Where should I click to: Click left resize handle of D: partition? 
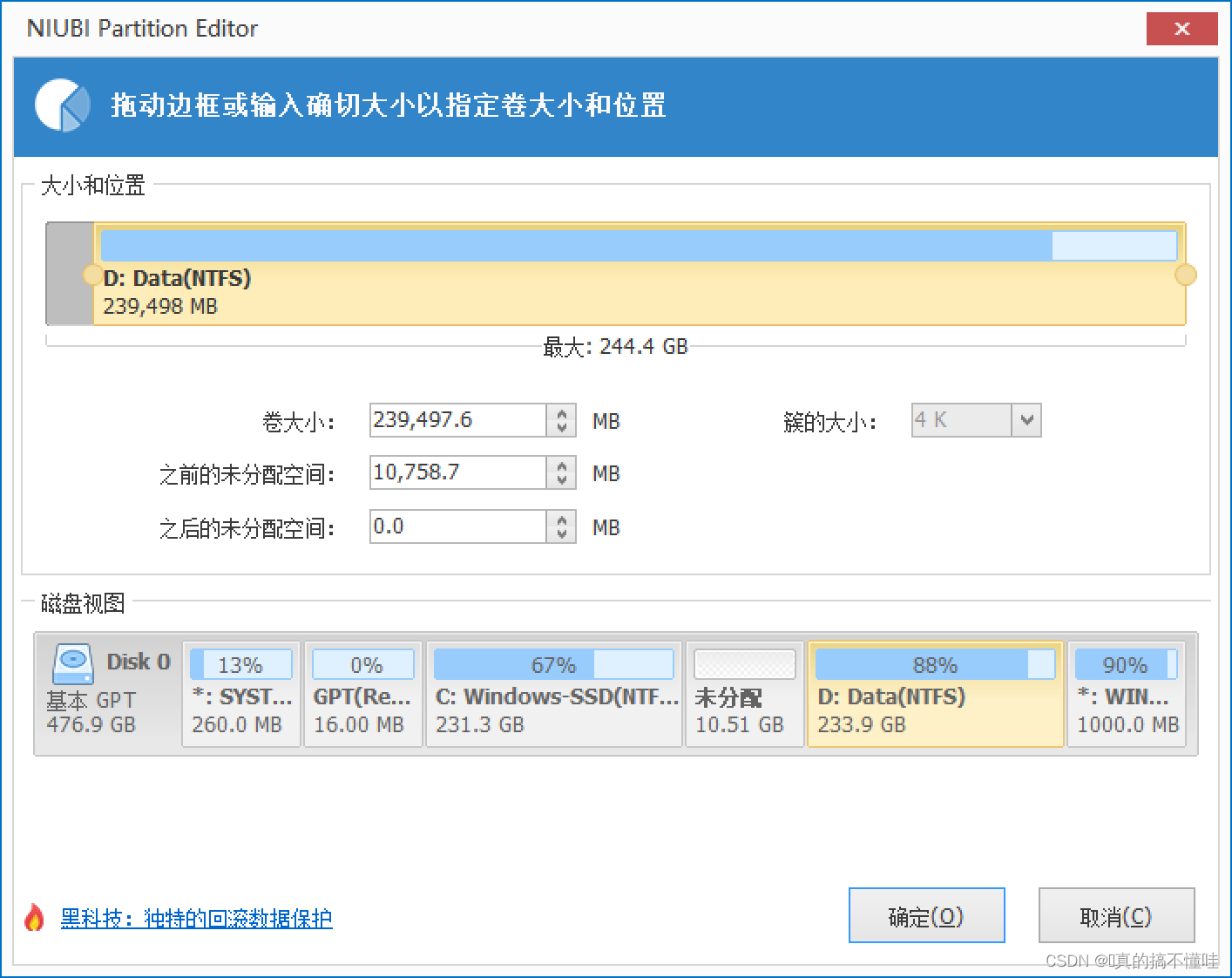[x=91, y=275]
